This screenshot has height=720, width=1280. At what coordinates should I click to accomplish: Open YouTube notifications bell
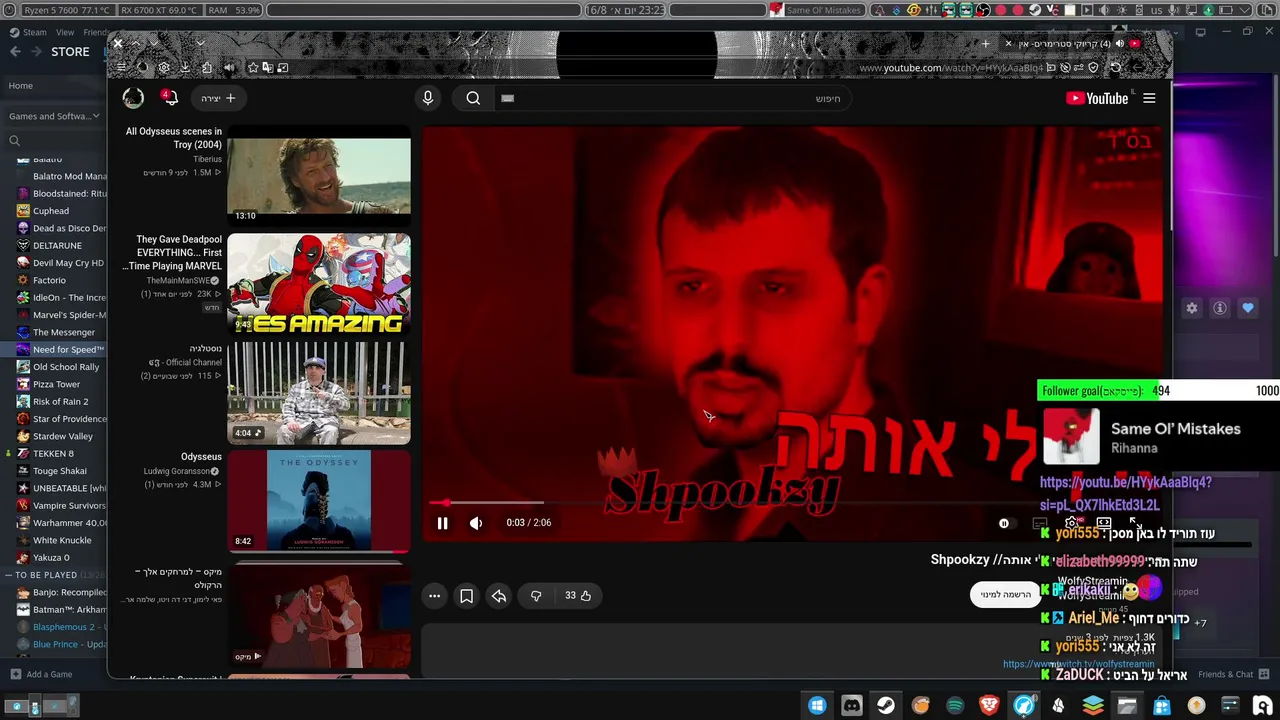170,98
